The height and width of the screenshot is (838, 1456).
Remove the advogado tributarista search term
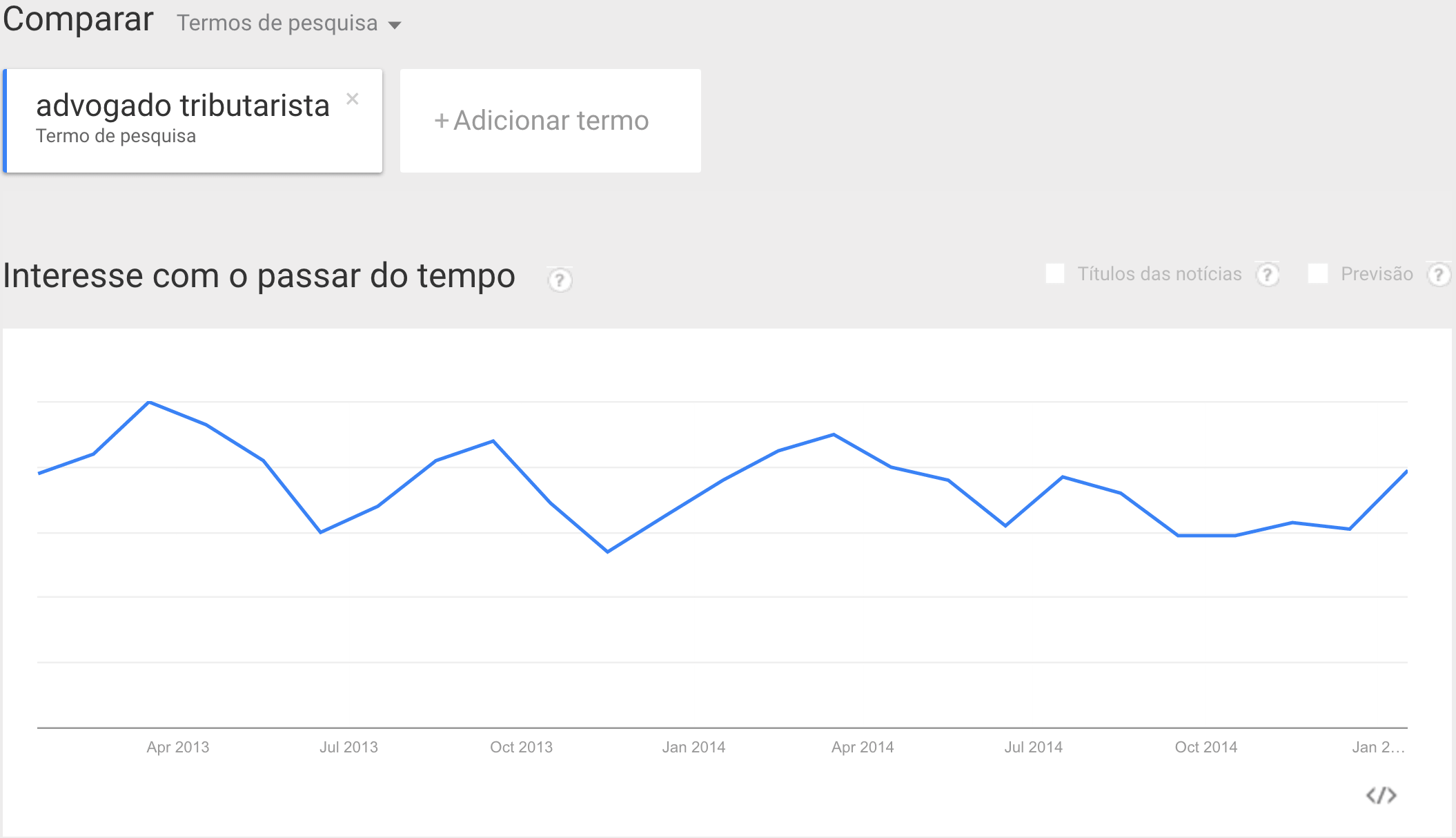[353, 99]
